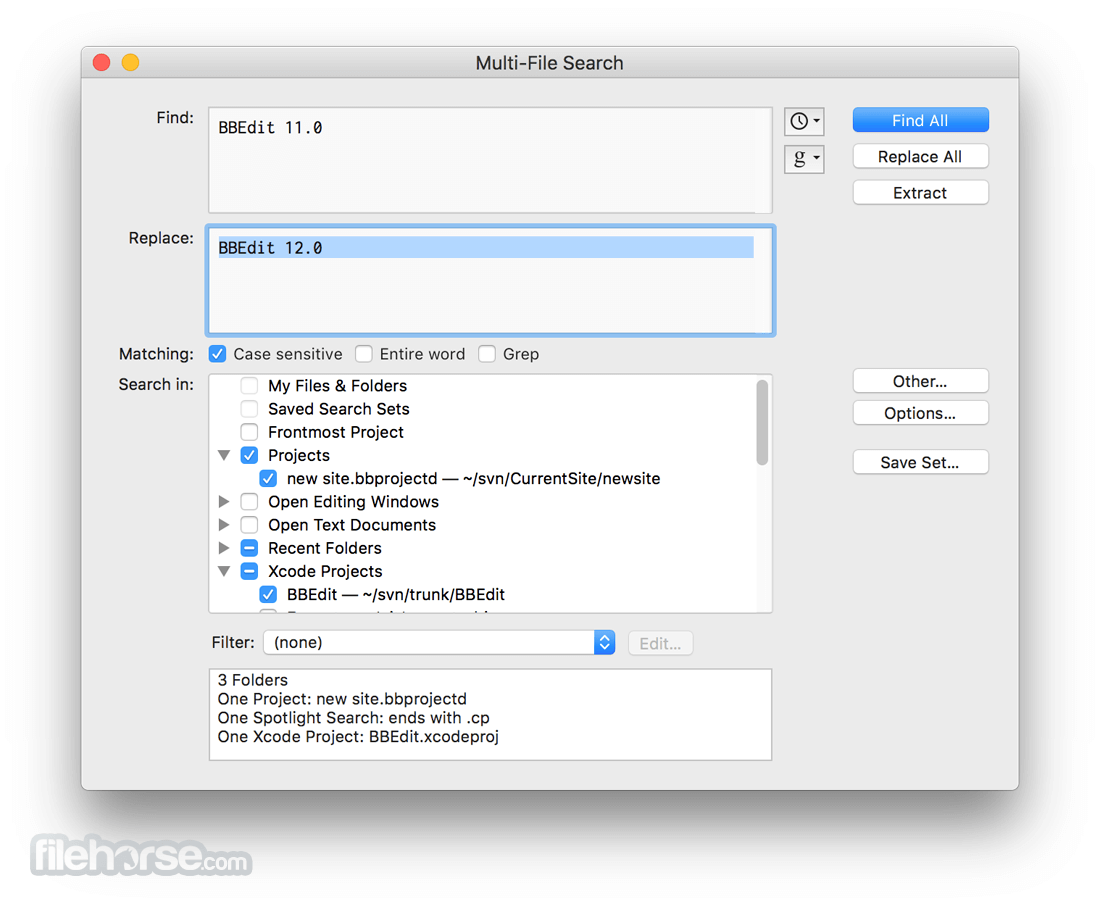Click 'One Xcode Project: BBEdit.xcodeproj' summary

358,737
